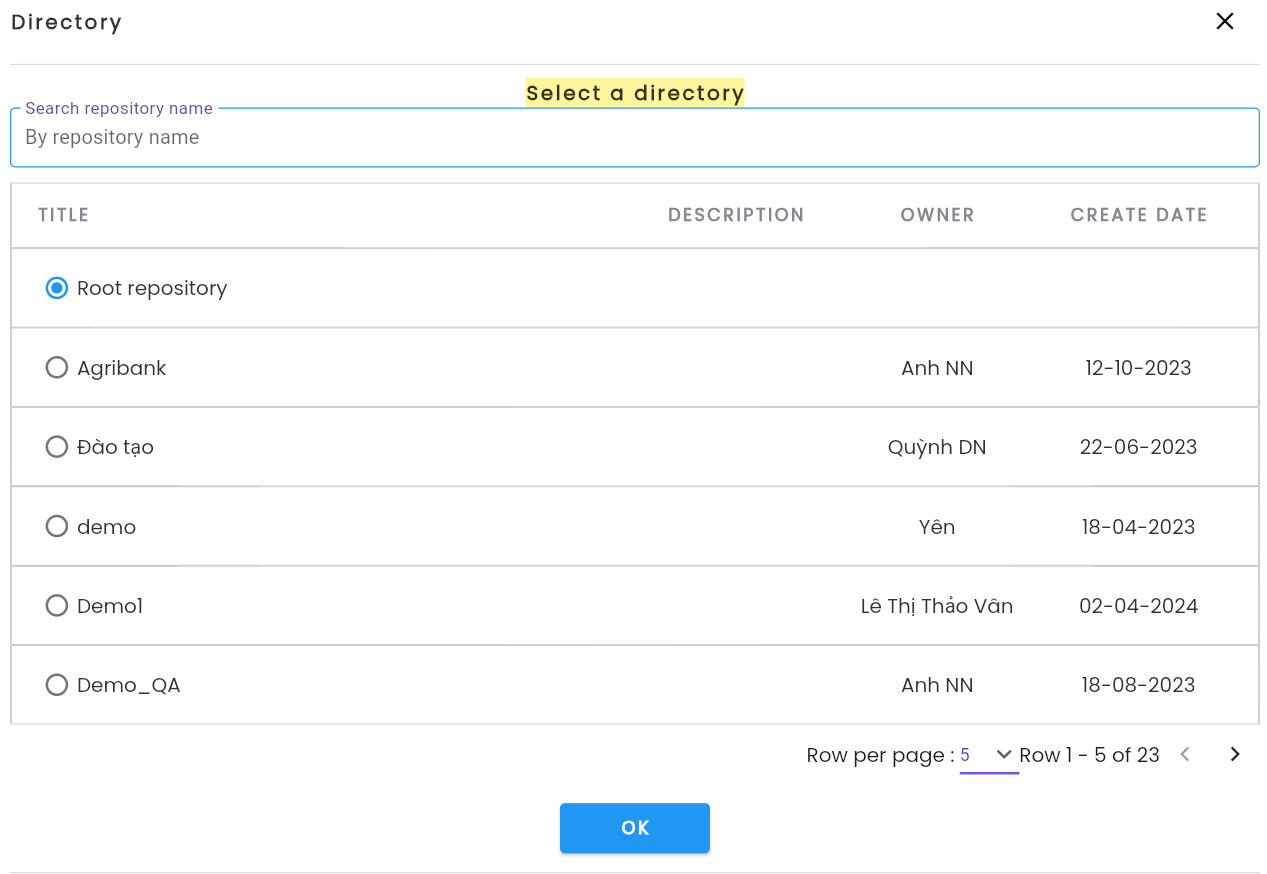This screenshot has height=874, width=1267.
Task: Choose the Đào tạo directory radio
Action: (x=57, y=447)
